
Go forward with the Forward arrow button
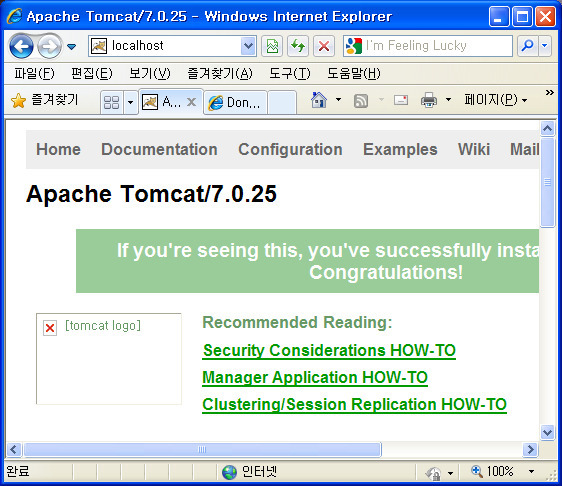(x=49, y=46)
